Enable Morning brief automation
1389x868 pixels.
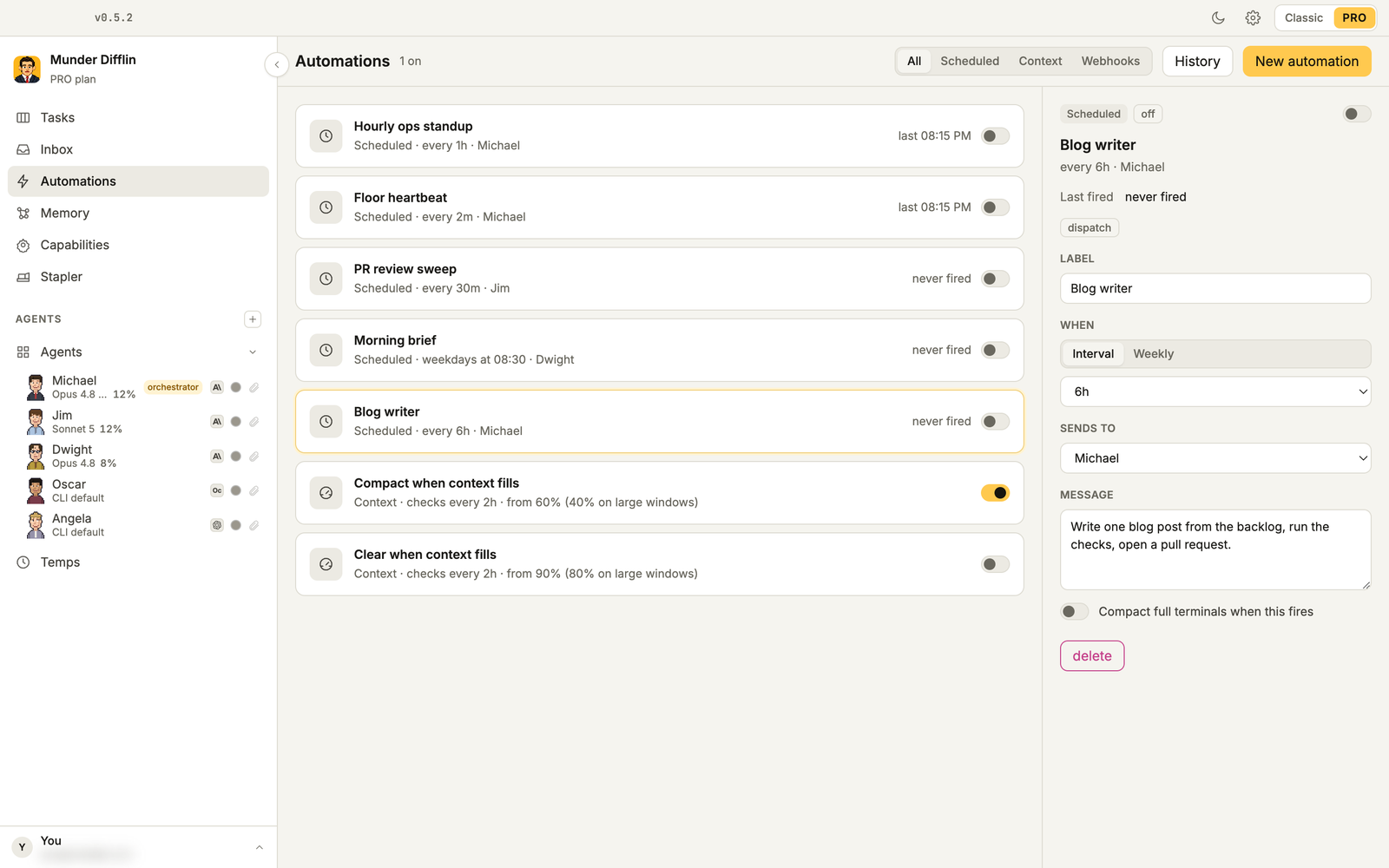pos(995,350)
